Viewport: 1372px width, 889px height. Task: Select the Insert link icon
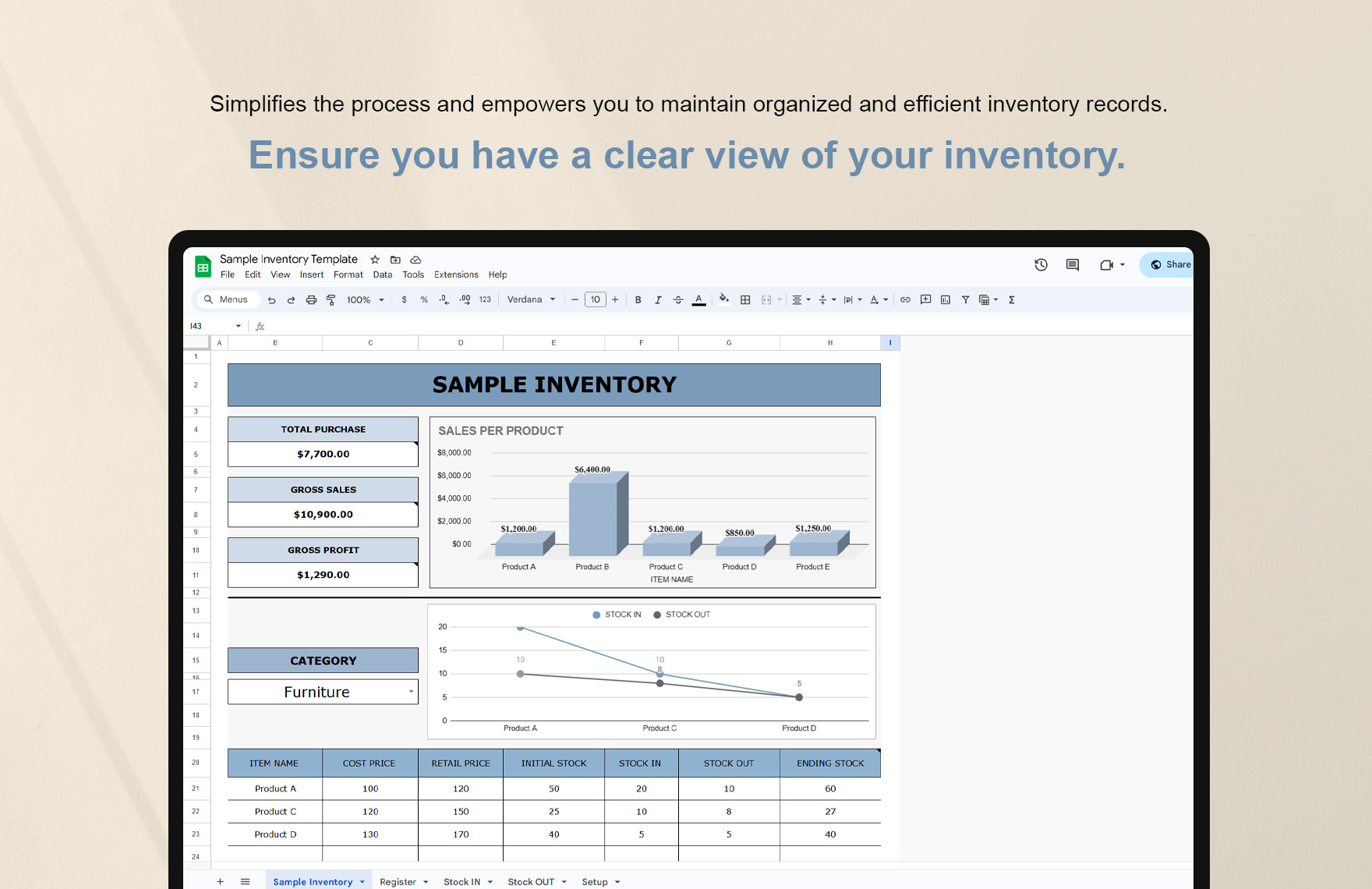905,299
